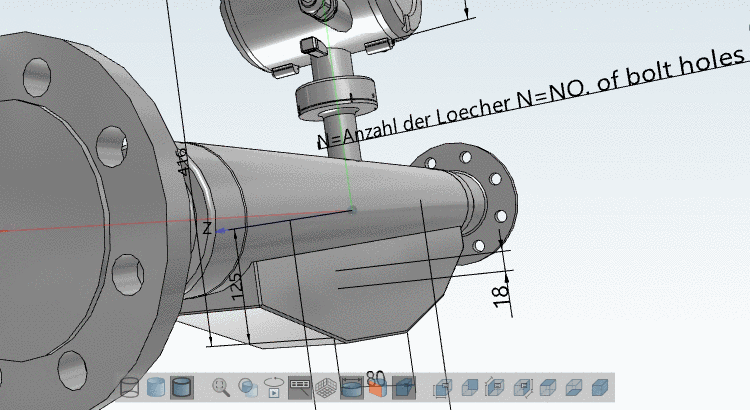Click the dimension value 125
This screenshot has height=410, width=750.
click(237, 287)
